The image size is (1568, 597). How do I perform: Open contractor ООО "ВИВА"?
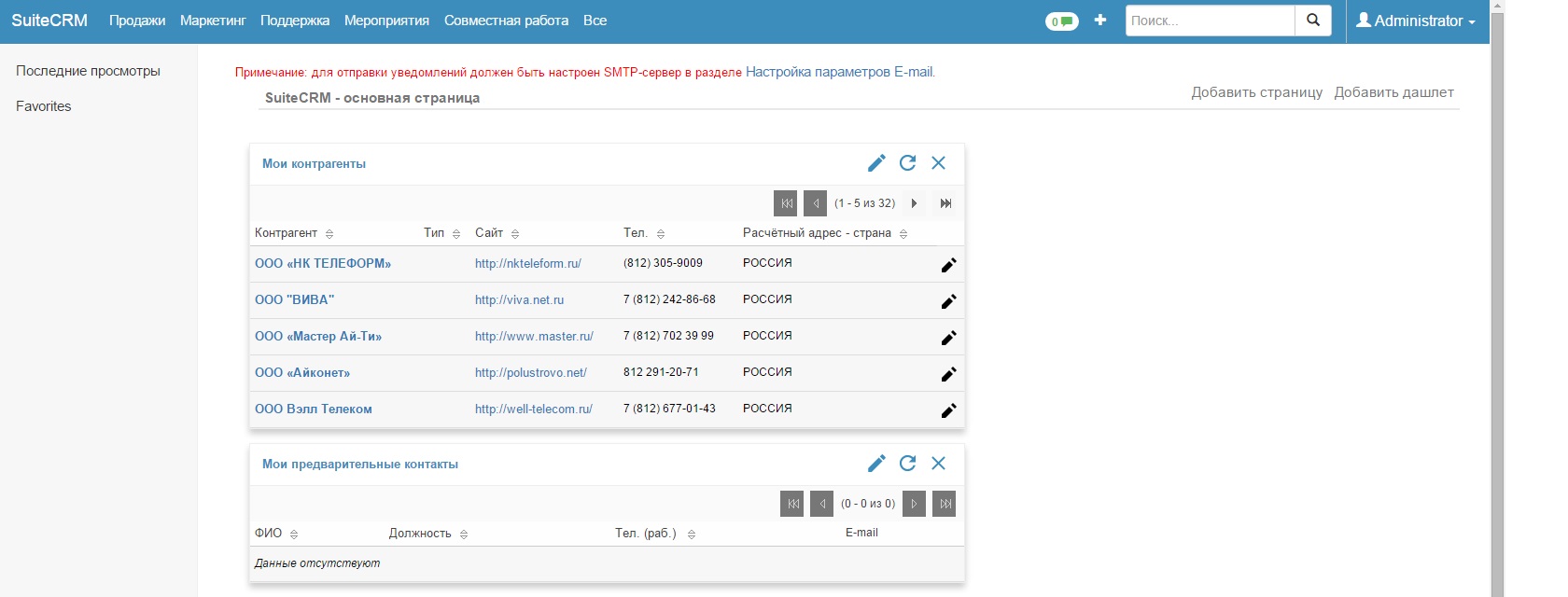click(x=294, y=299)
